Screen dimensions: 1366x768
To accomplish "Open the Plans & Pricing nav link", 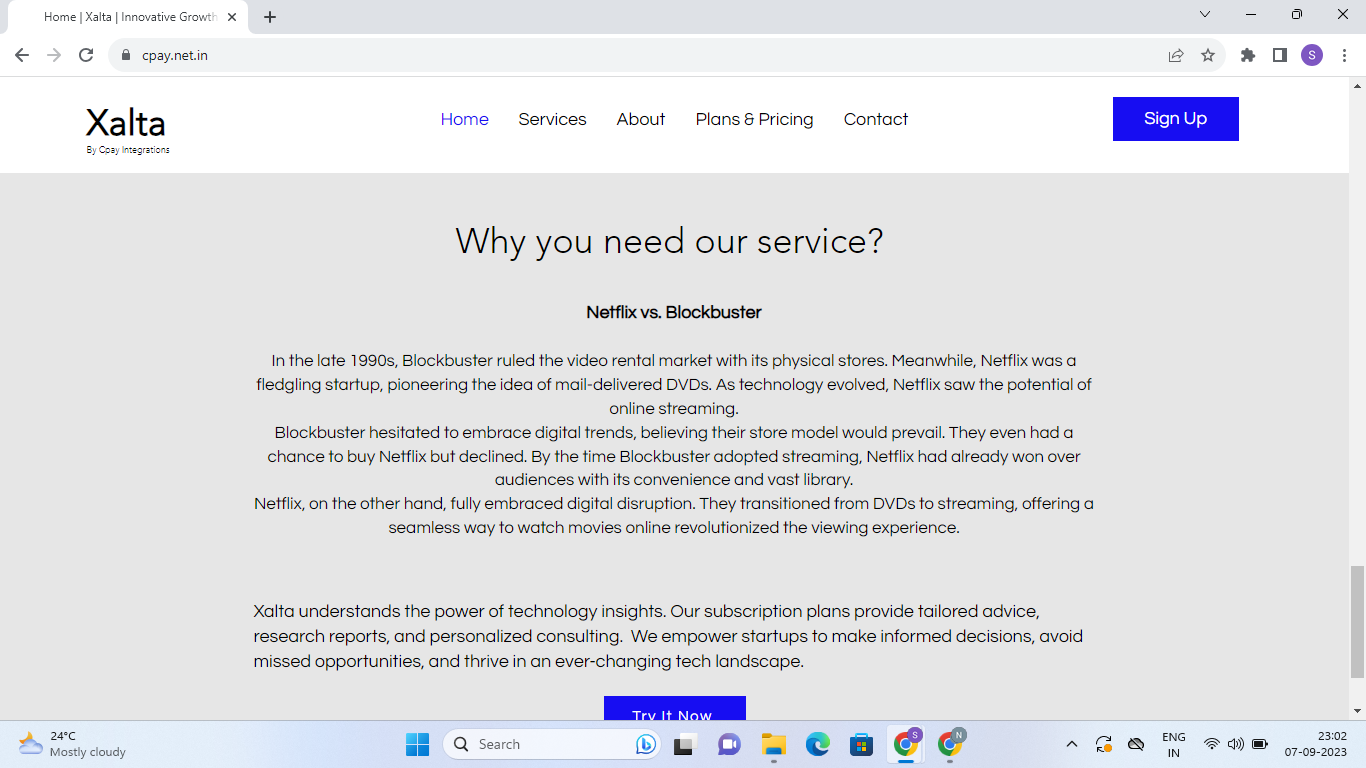I will (x=755, y=119).
